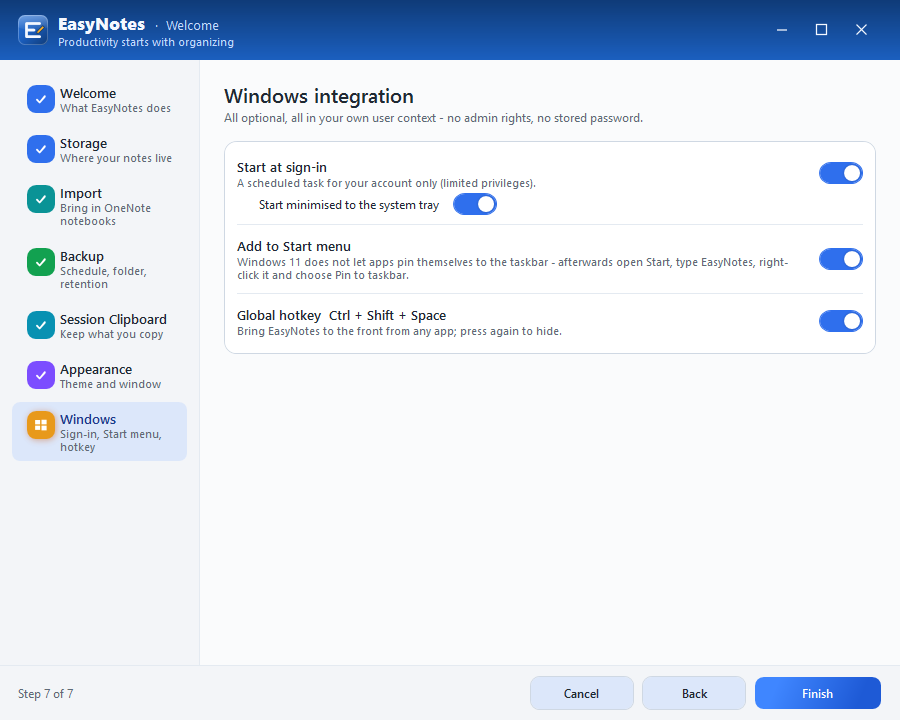Click the Storage step checkmark icon

click(x=41, y=149)
